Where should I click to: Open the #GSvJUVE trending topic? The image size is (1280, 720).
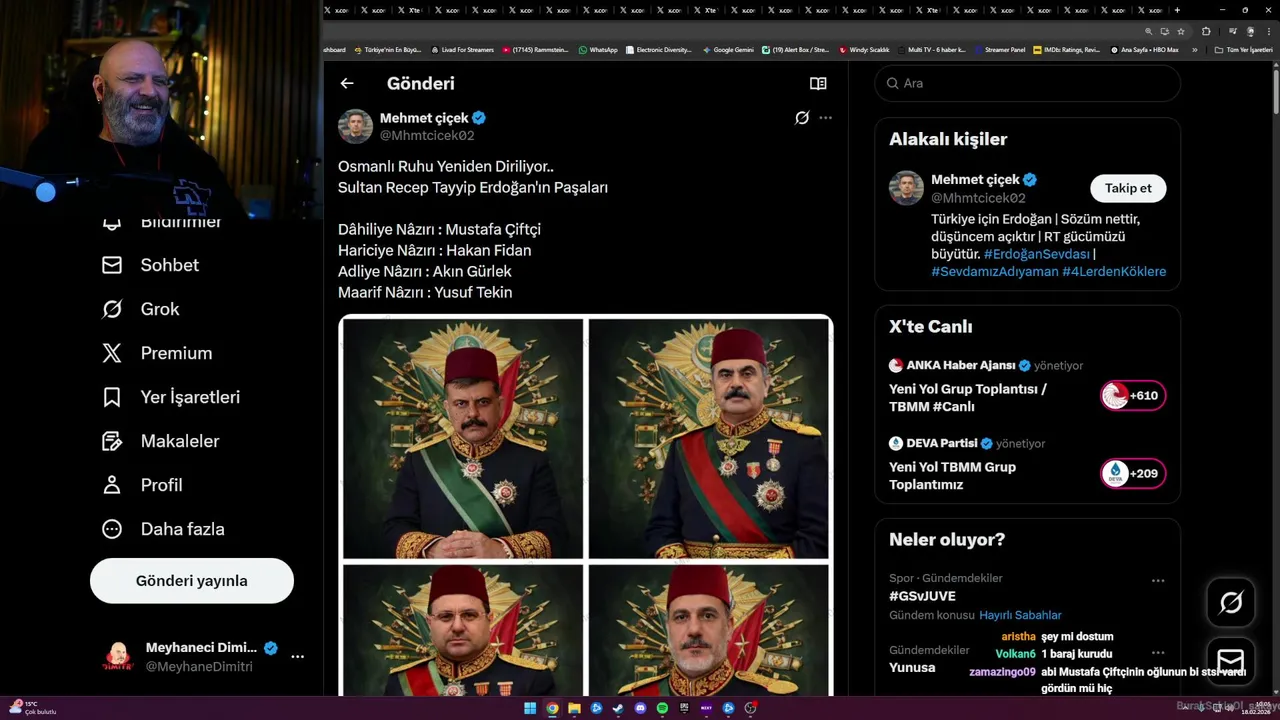coord(922,596)
